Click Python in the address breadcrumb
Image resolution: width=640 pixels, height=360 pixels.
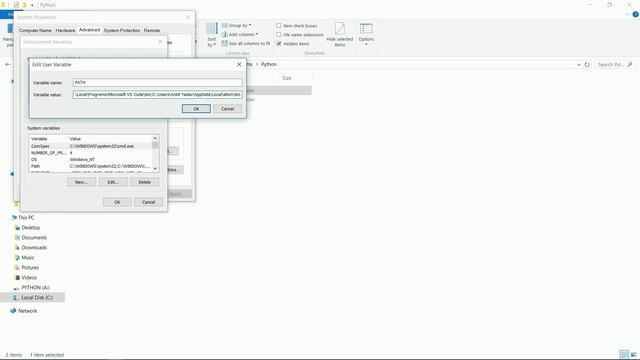pyautogui.click(x=269, y=64)
